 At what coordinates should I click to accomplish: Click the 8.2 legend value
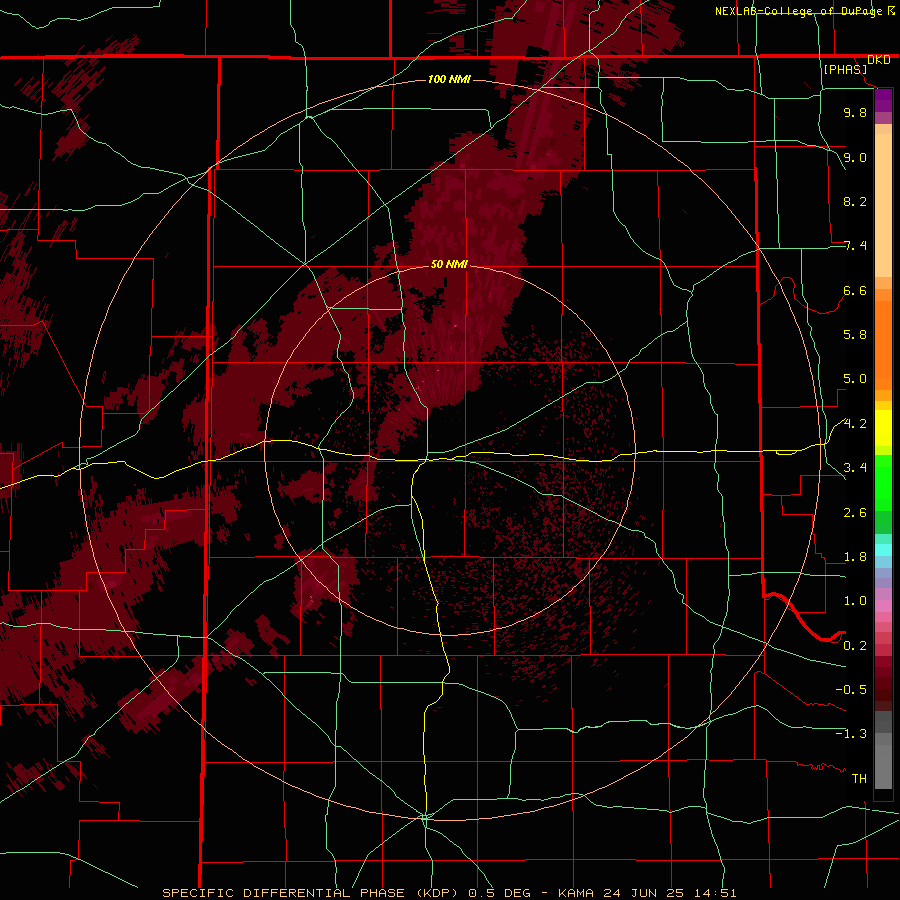pos(855,201)
